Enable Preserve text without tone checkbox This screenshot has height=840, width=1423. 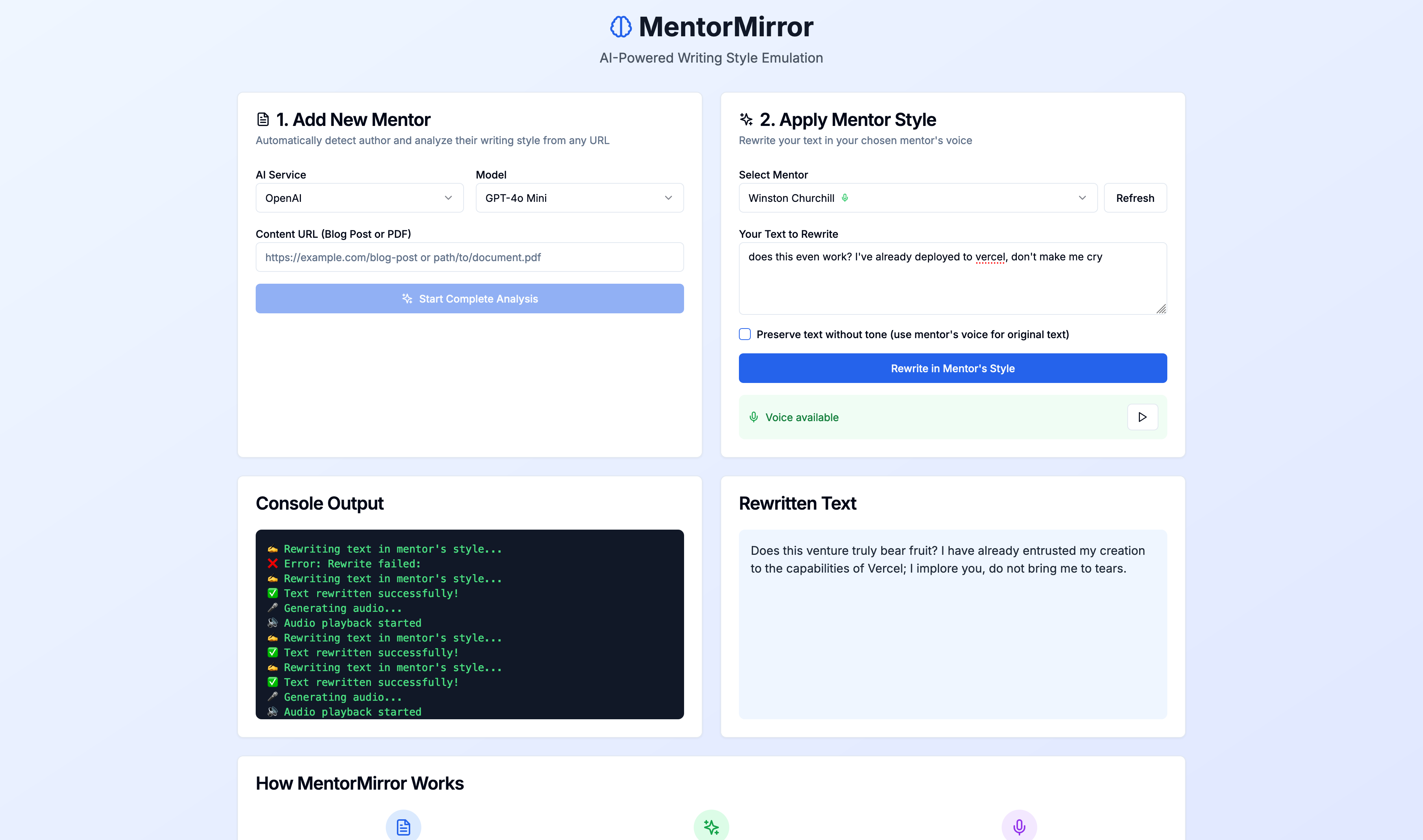point(744,334)
